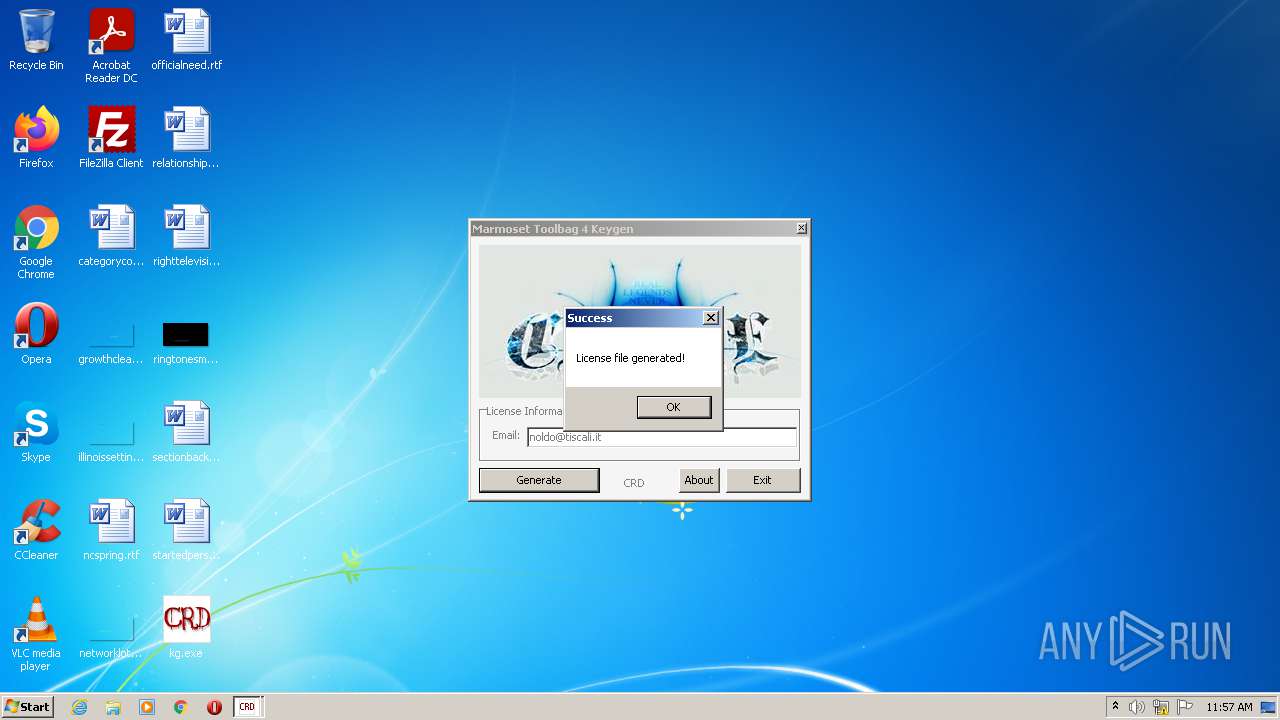Screen dimensions: 1280x720
Task: Click the Exit button in the keygen
Action: pos(763,480)
